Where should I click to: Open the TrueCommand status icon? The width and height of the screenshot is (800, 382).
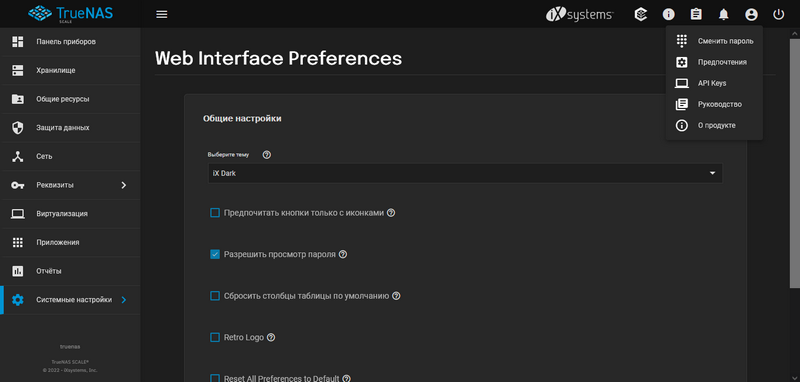[641, 14]
